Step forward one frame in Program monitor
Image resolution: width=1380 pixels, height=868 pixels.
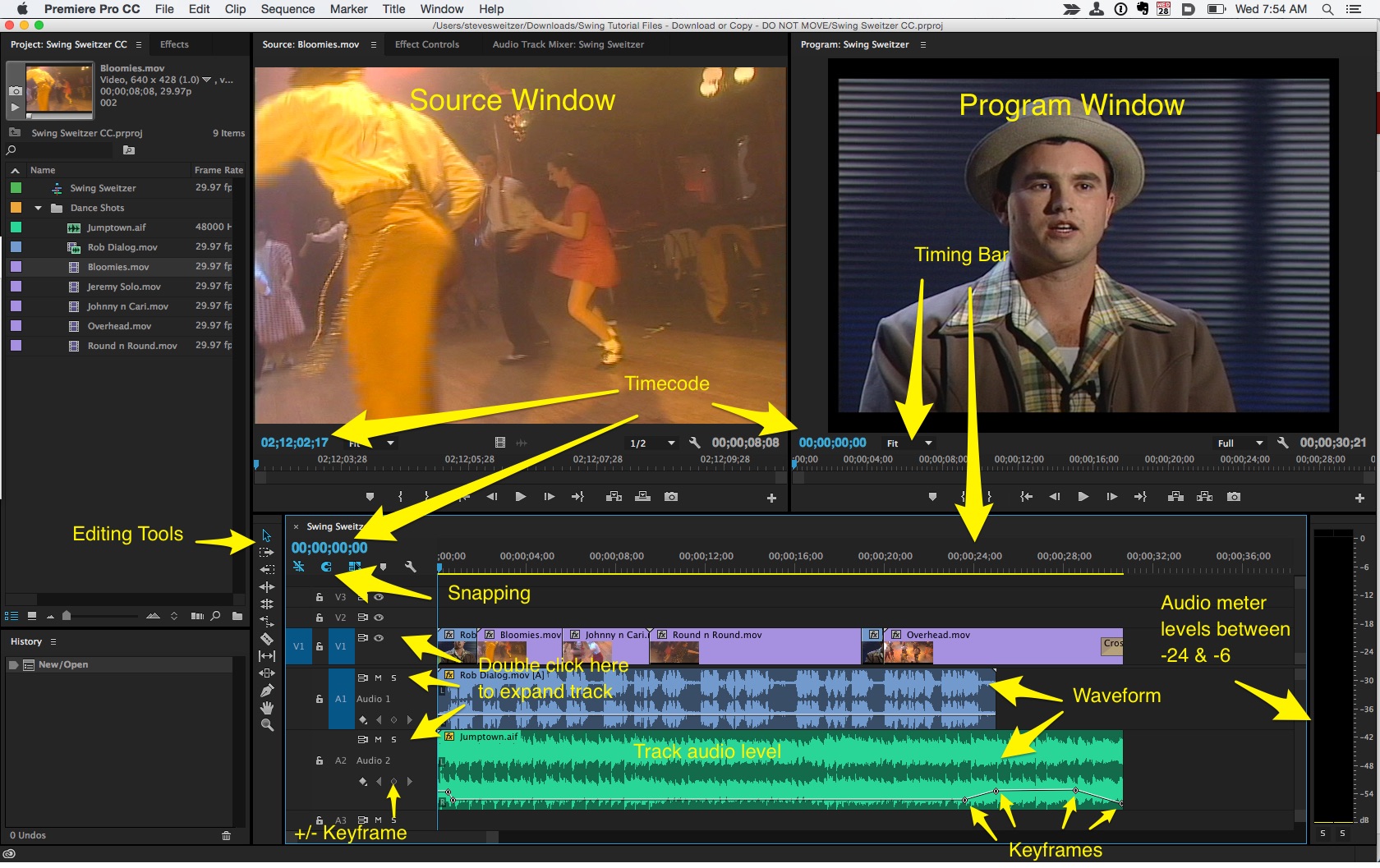coord(1111,497)
